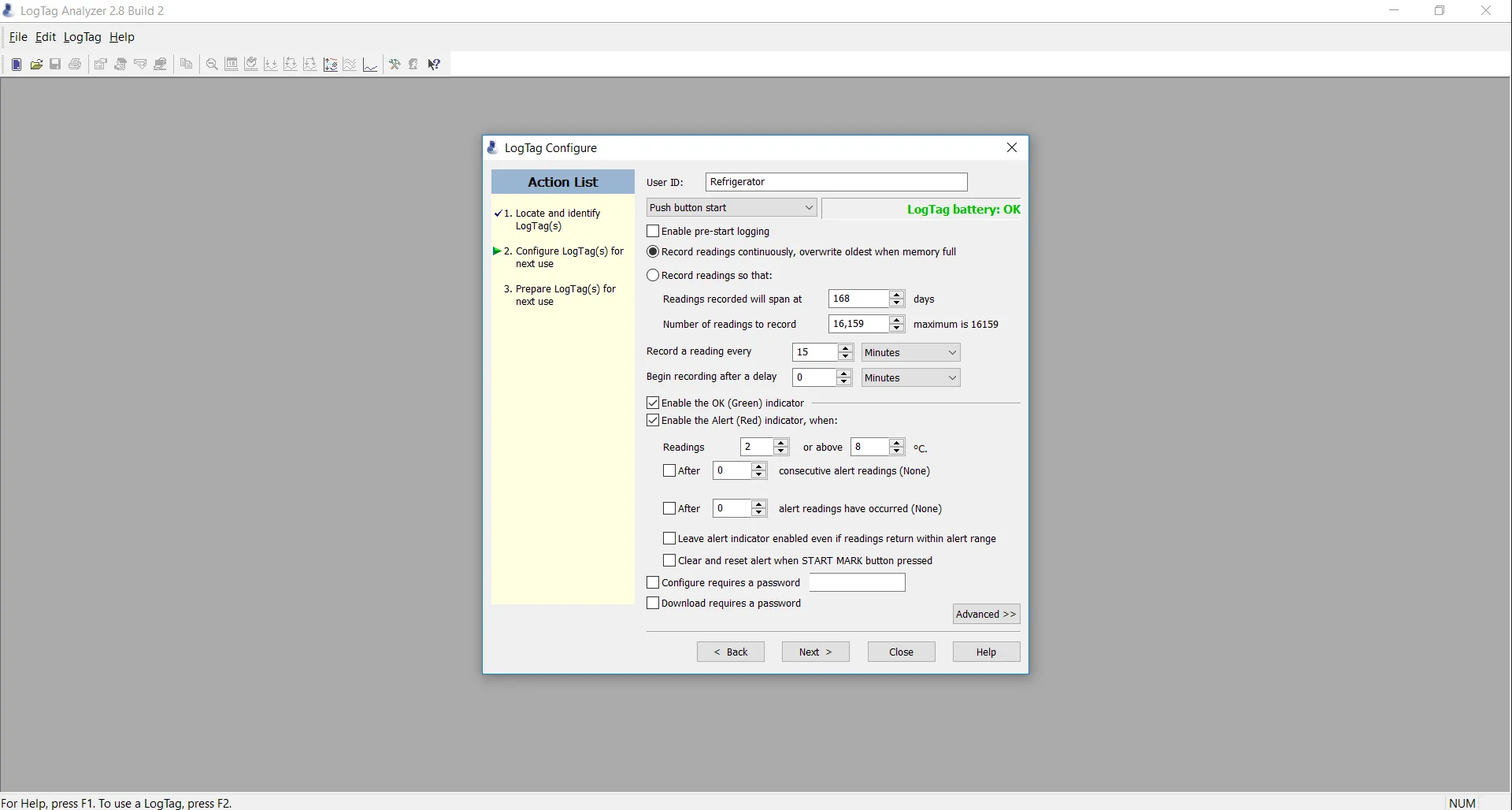Click the Configure password input field
Viewport: 1512px width, 810px height.
click(x=858, y=582)
